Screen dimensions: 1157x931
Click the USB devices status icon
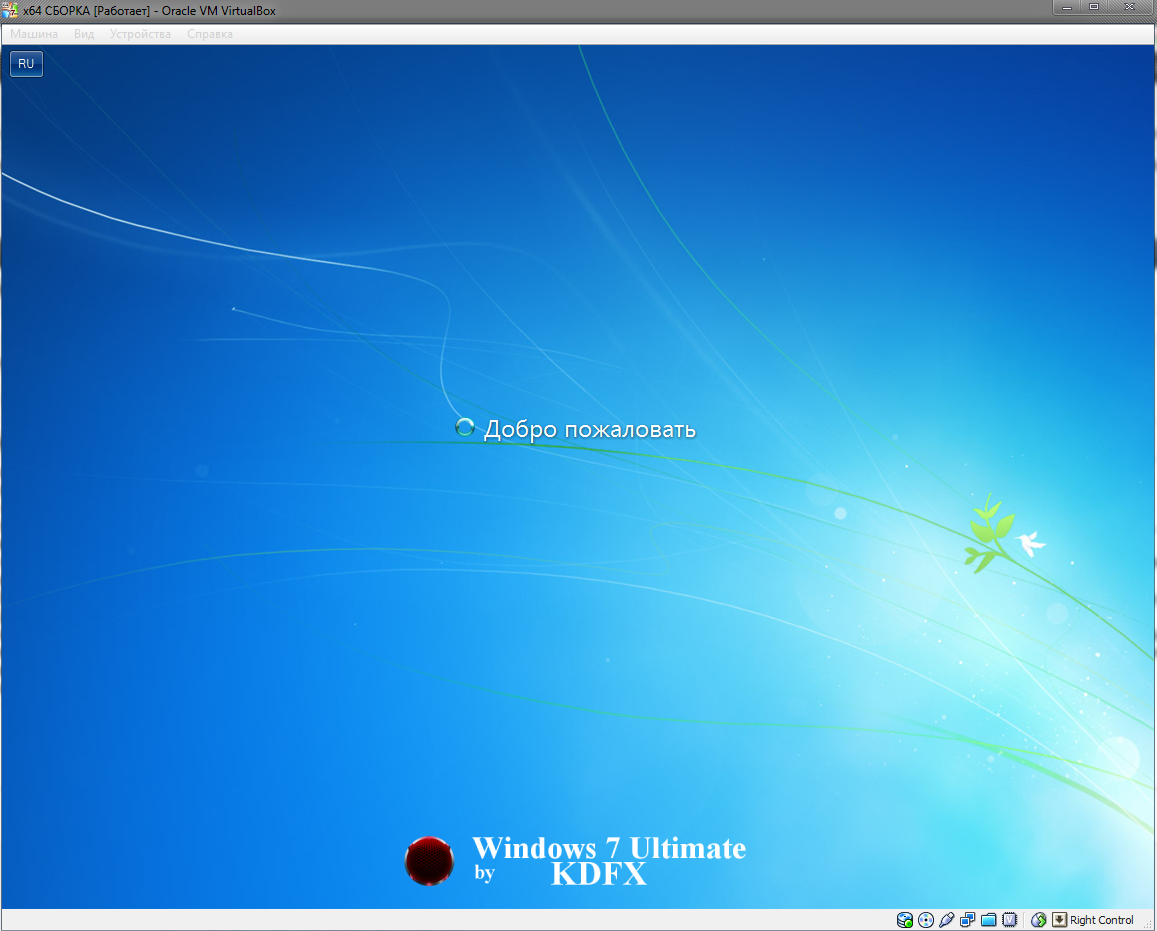point(947,920)
